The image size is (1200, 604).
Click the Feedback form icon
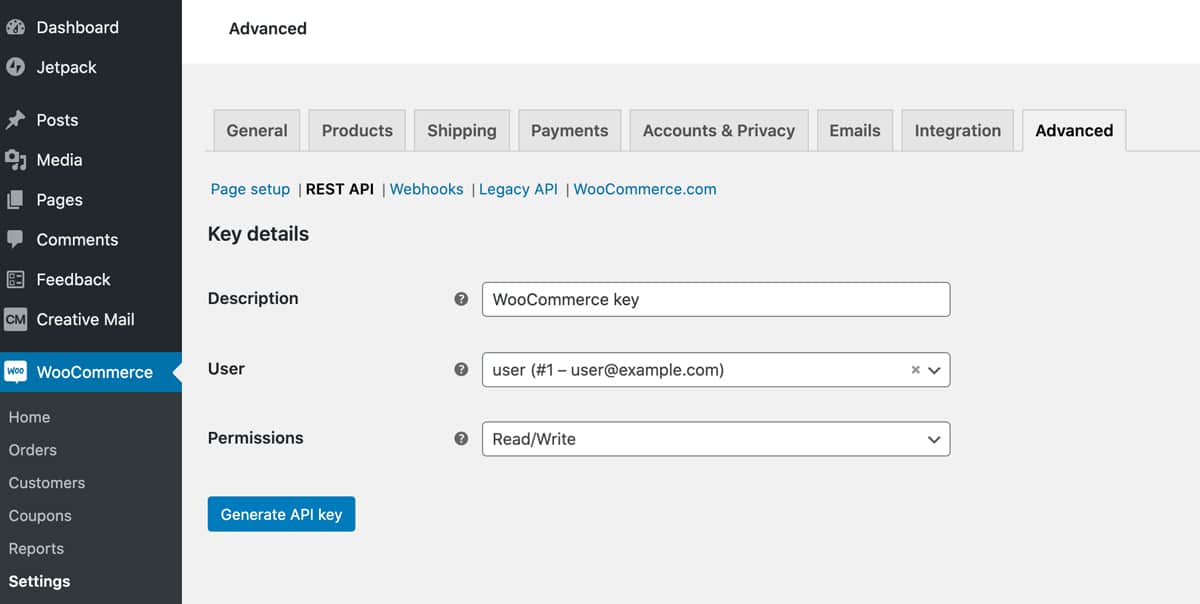click(x=15, y=280)
